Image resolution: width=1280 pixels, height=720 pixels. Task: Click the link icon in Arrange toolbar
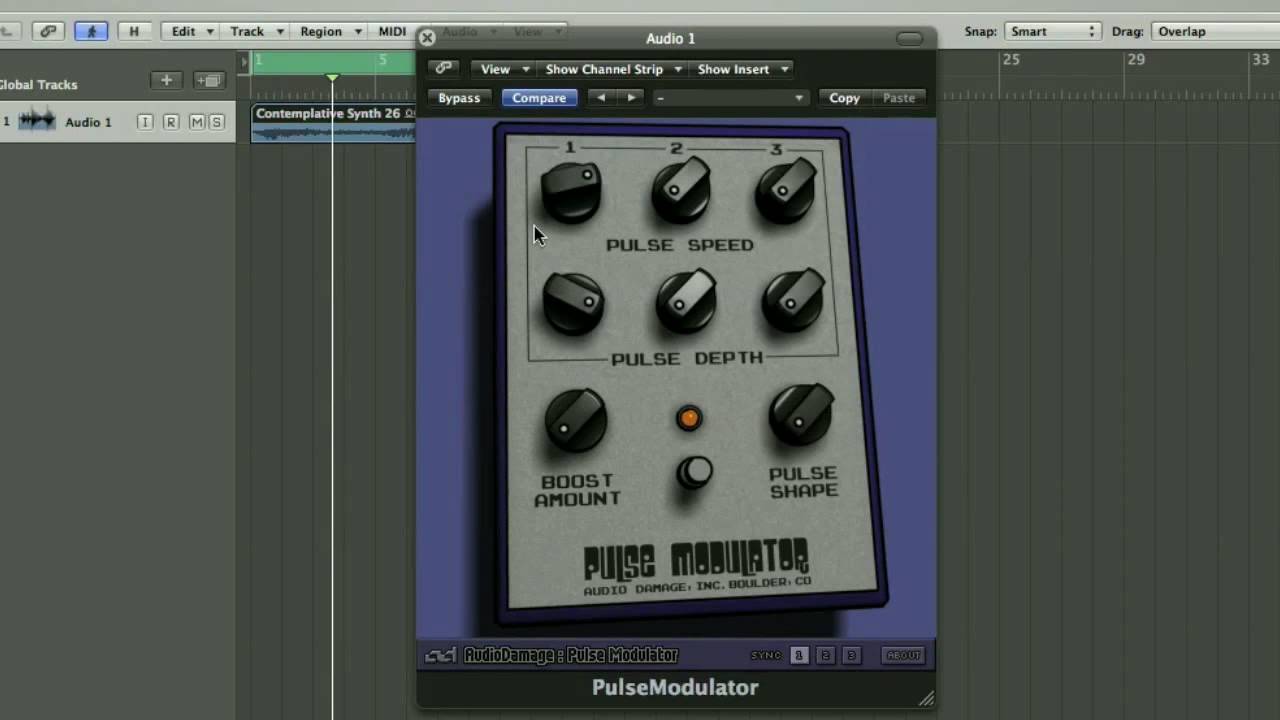pos(47,31)
